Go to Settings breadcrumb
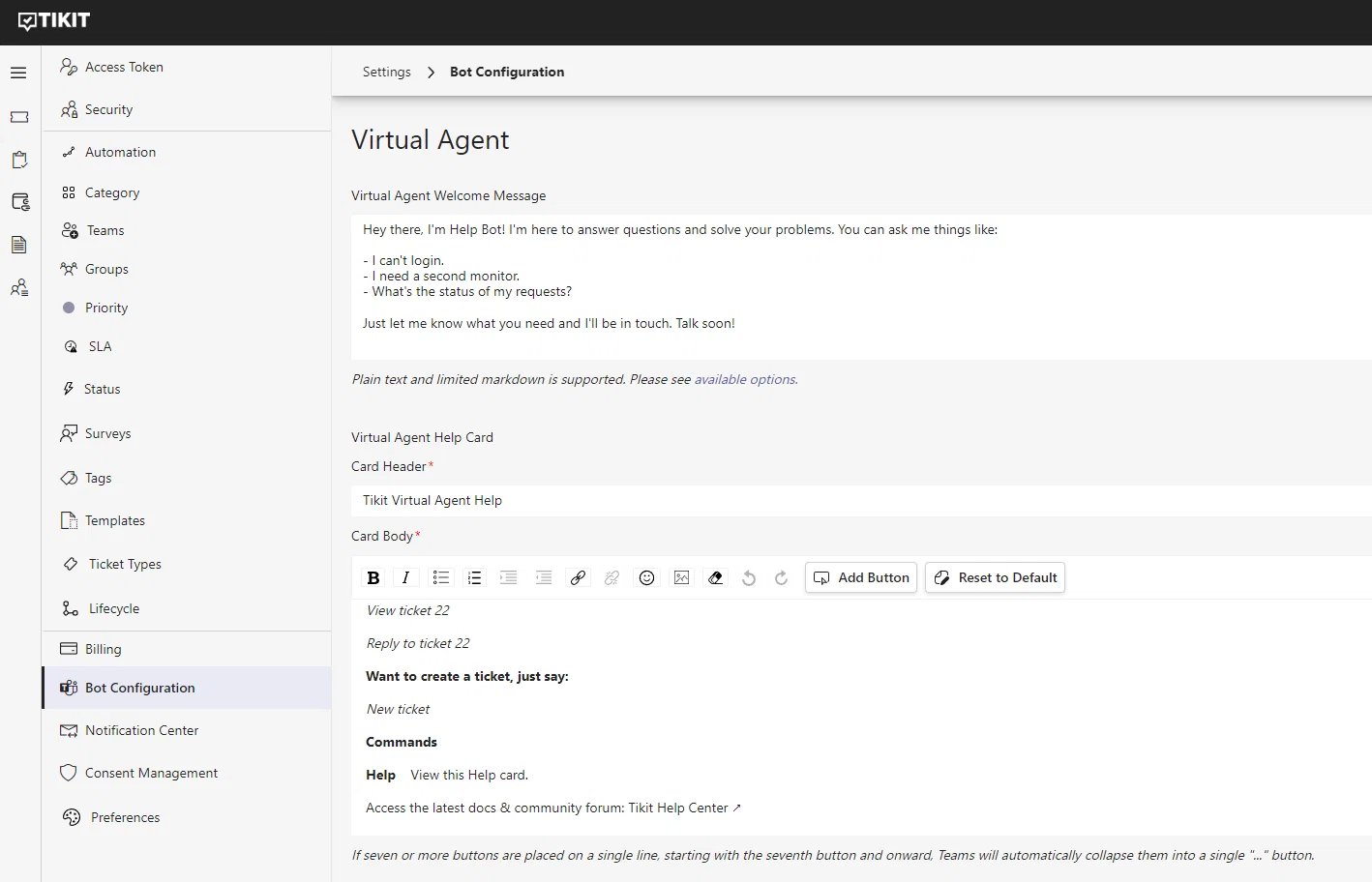This screenshot has width=1372, height=882. coord(386,72)
